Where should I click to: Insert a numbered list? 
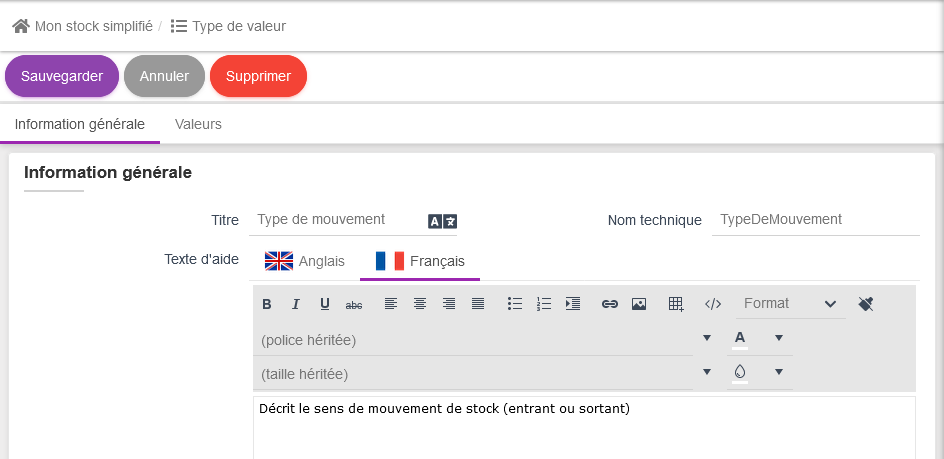tap(544, 304)
